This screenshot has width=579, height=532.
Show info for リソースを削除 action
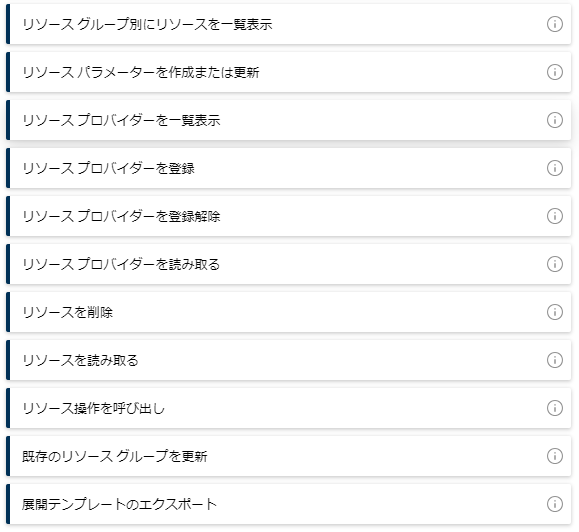click(x=554, y=312)
